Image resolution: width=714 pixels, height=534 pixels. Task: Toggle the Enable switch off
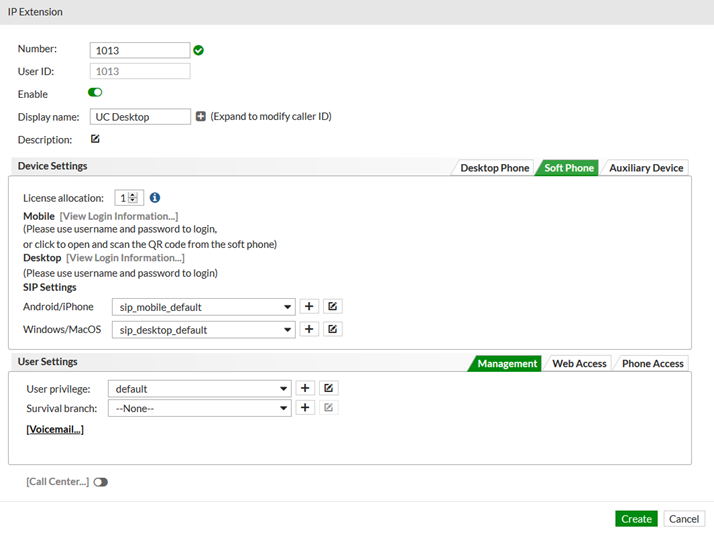pos(96,94)
